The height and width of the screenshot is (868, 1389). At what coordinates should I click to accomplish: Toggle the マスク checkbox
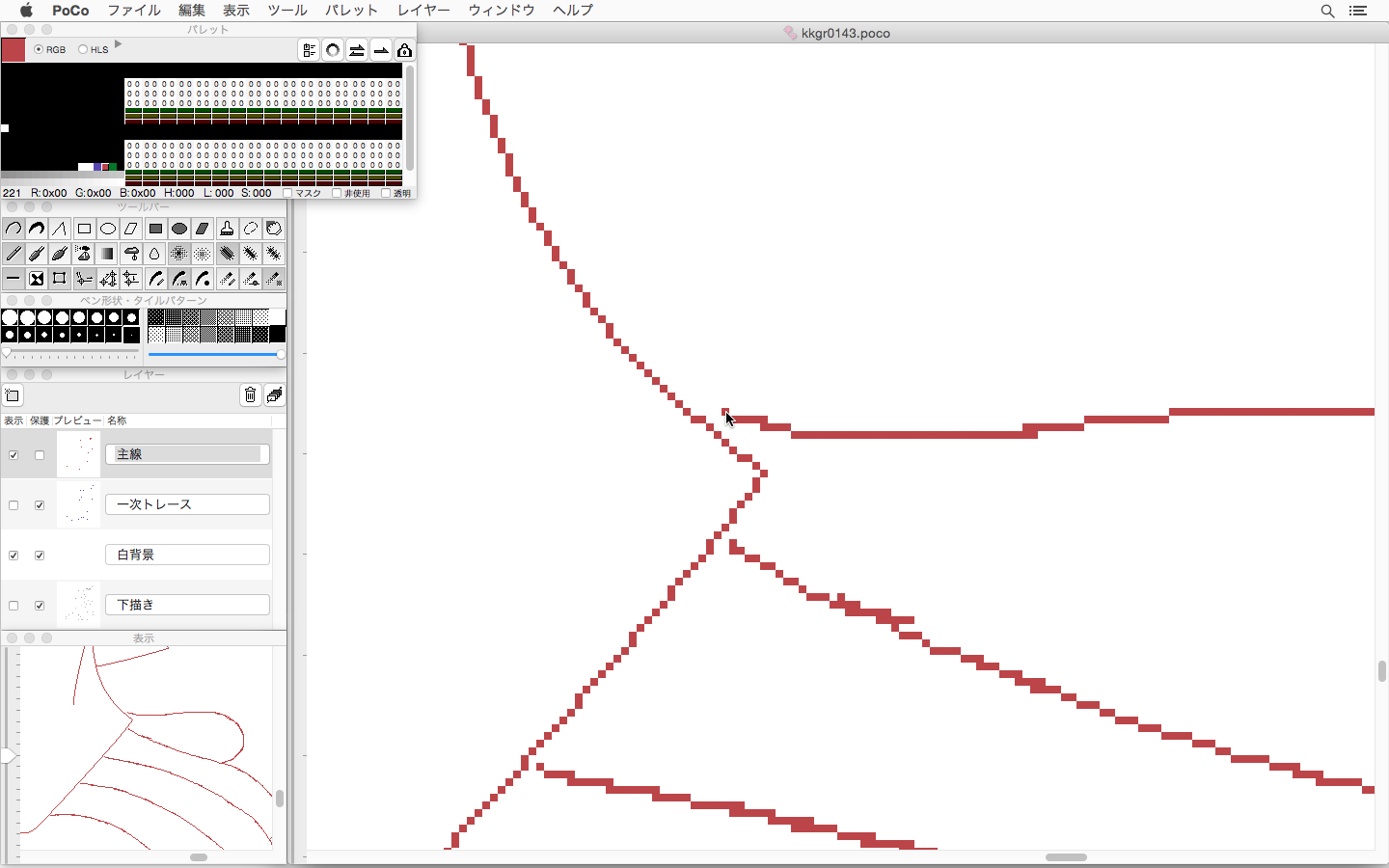tap(287, 193)
